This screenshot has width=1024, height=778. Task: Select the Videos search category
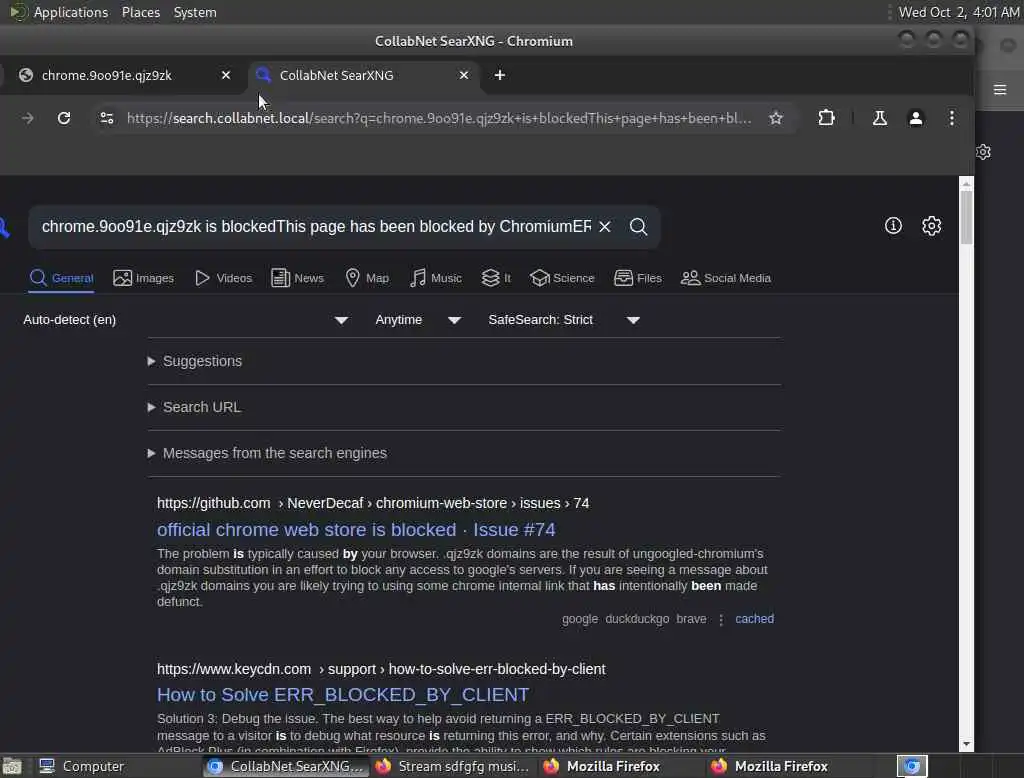point(223,278)
